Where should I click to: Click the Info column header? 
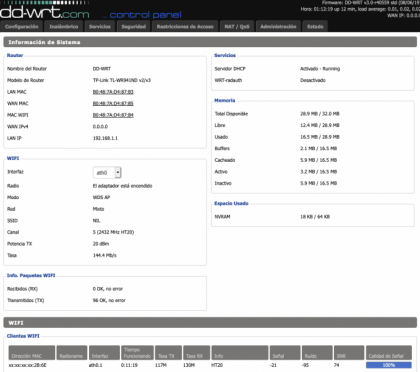[x=240, y=353]
